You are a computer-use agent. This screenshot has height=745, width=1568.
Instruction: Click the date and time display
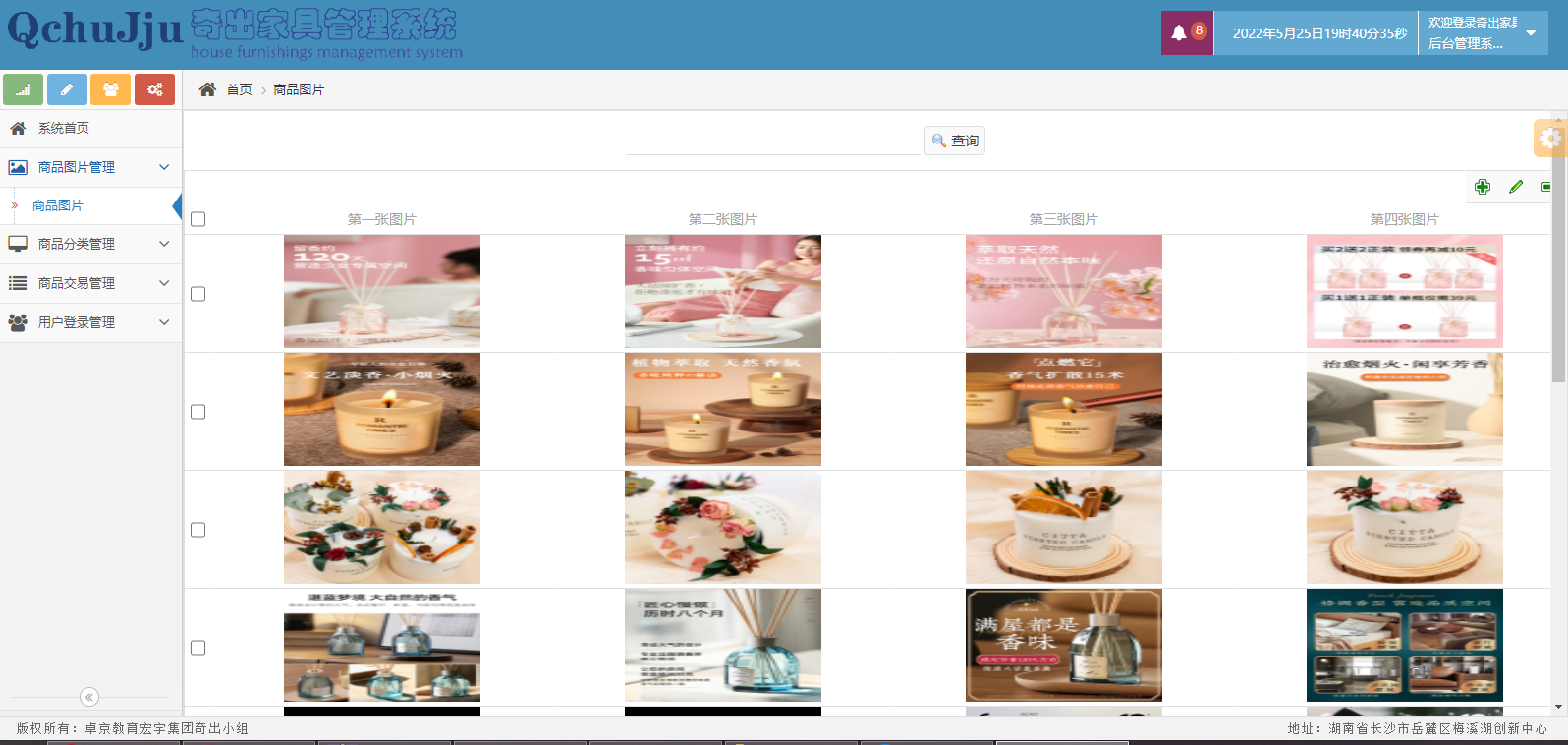(x=1319, y=33)
